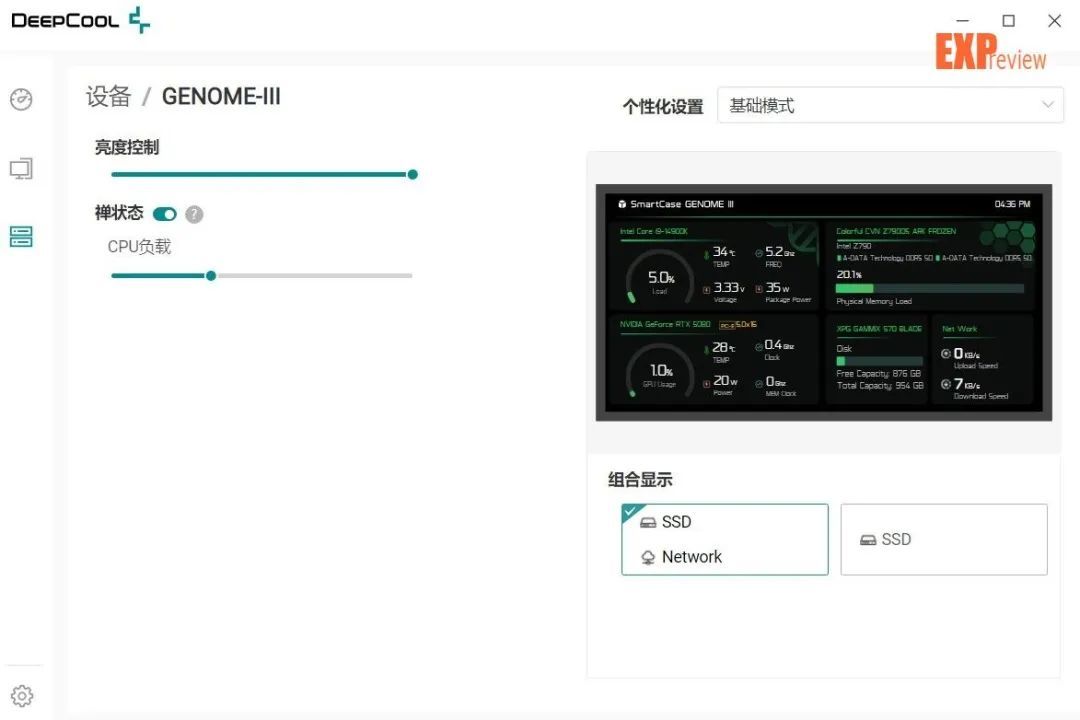Click the SSD drive icon in selected card
This screenshot has height=720, width=1080.
pyautogui.click(x=648, y=522)
